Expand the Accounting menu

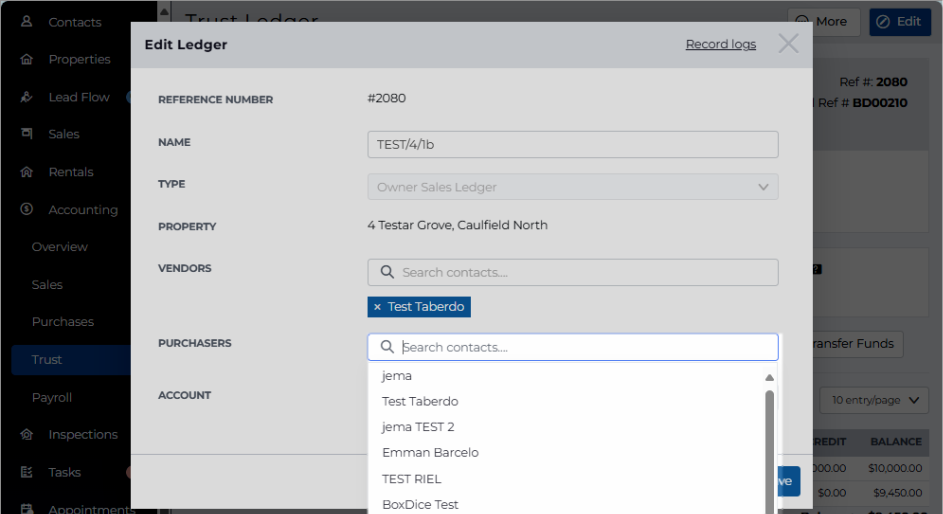click(83, 210)
